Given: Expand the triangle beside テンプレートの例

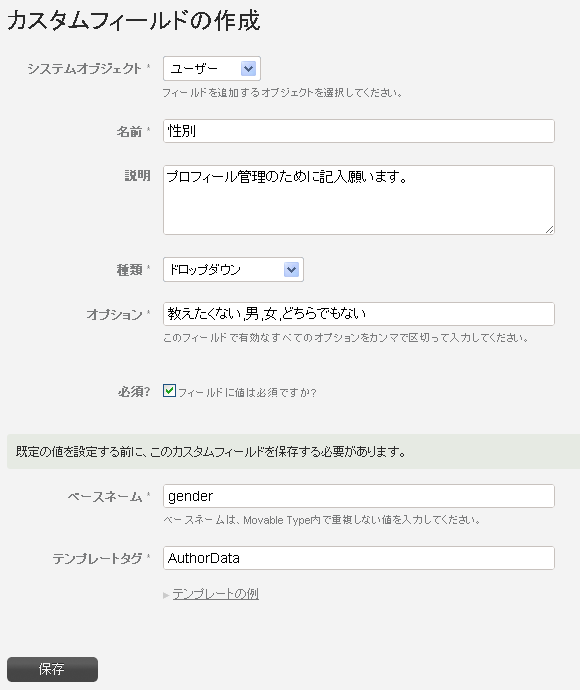Looking at the screenshot, I should (166, 595).
